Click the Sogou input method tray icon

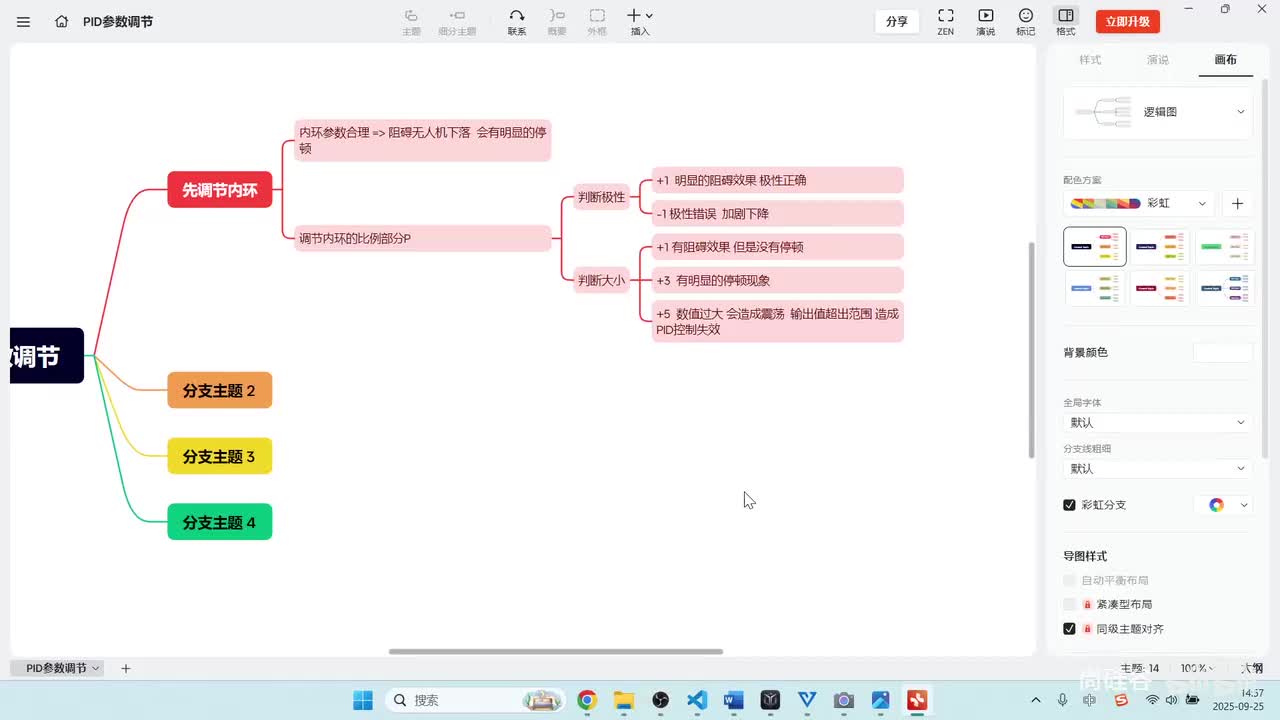pos(1122,700)
